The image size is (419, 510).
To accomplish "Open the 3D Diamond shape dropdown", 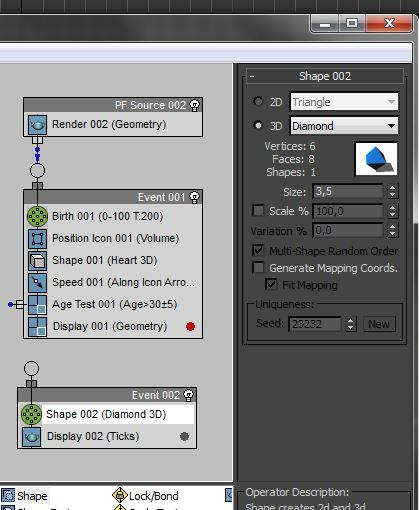I will pyautogui.click(x=344, y=126).
